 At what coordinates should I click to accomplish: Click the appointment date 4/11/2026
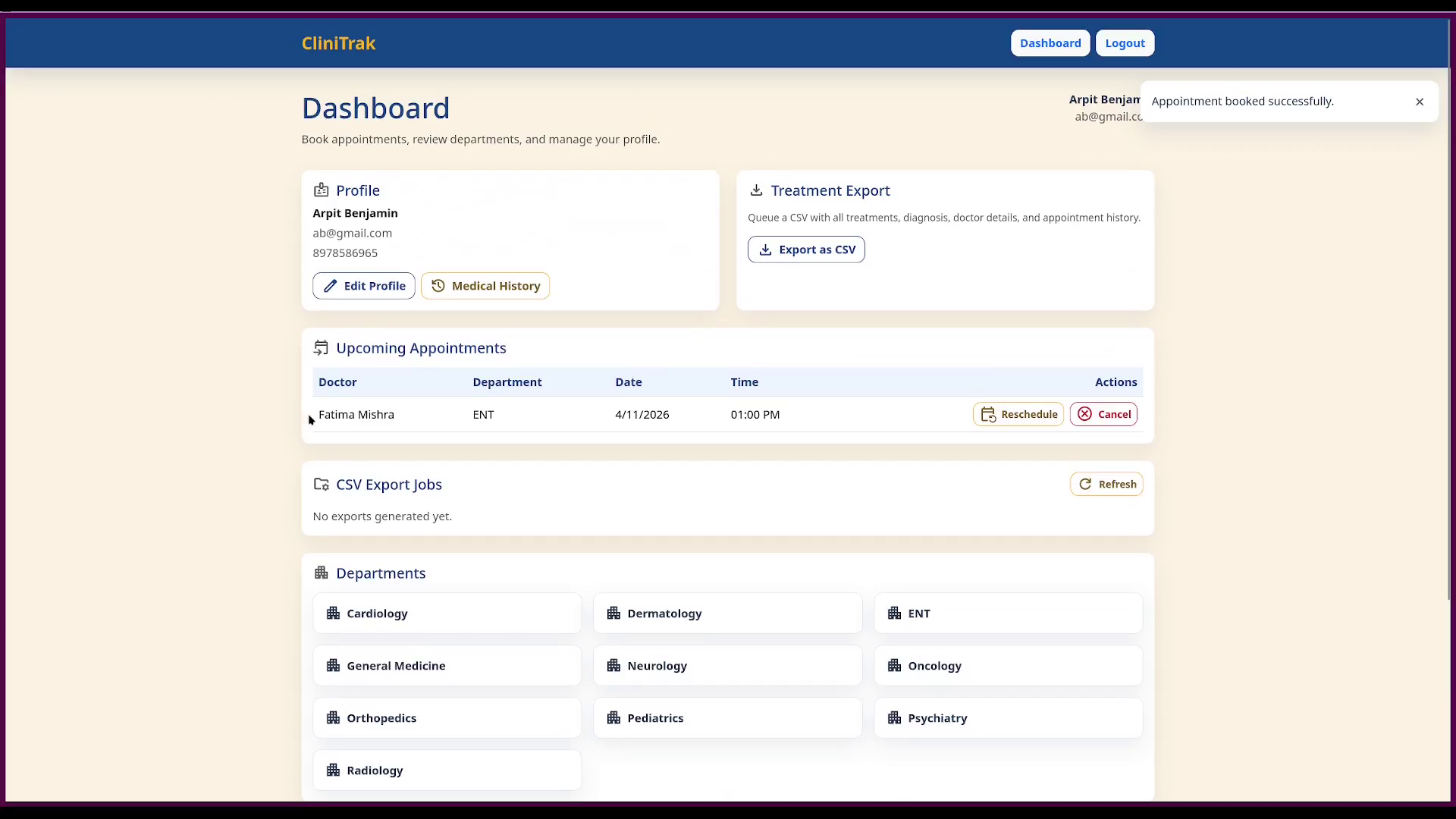(642, 415)
